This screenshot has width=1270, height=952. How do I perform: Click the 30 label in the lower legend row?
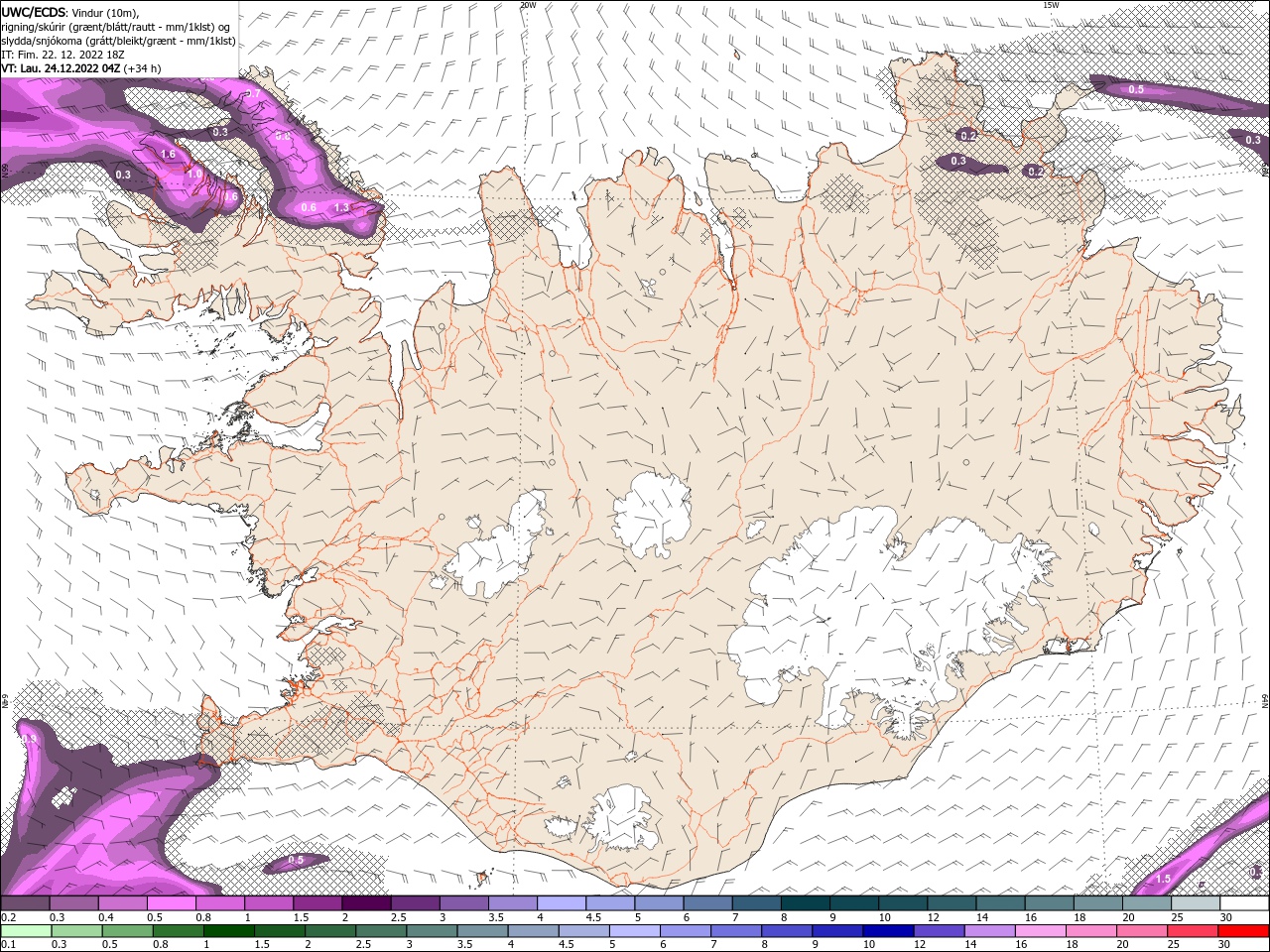[x=1223, y=944]
